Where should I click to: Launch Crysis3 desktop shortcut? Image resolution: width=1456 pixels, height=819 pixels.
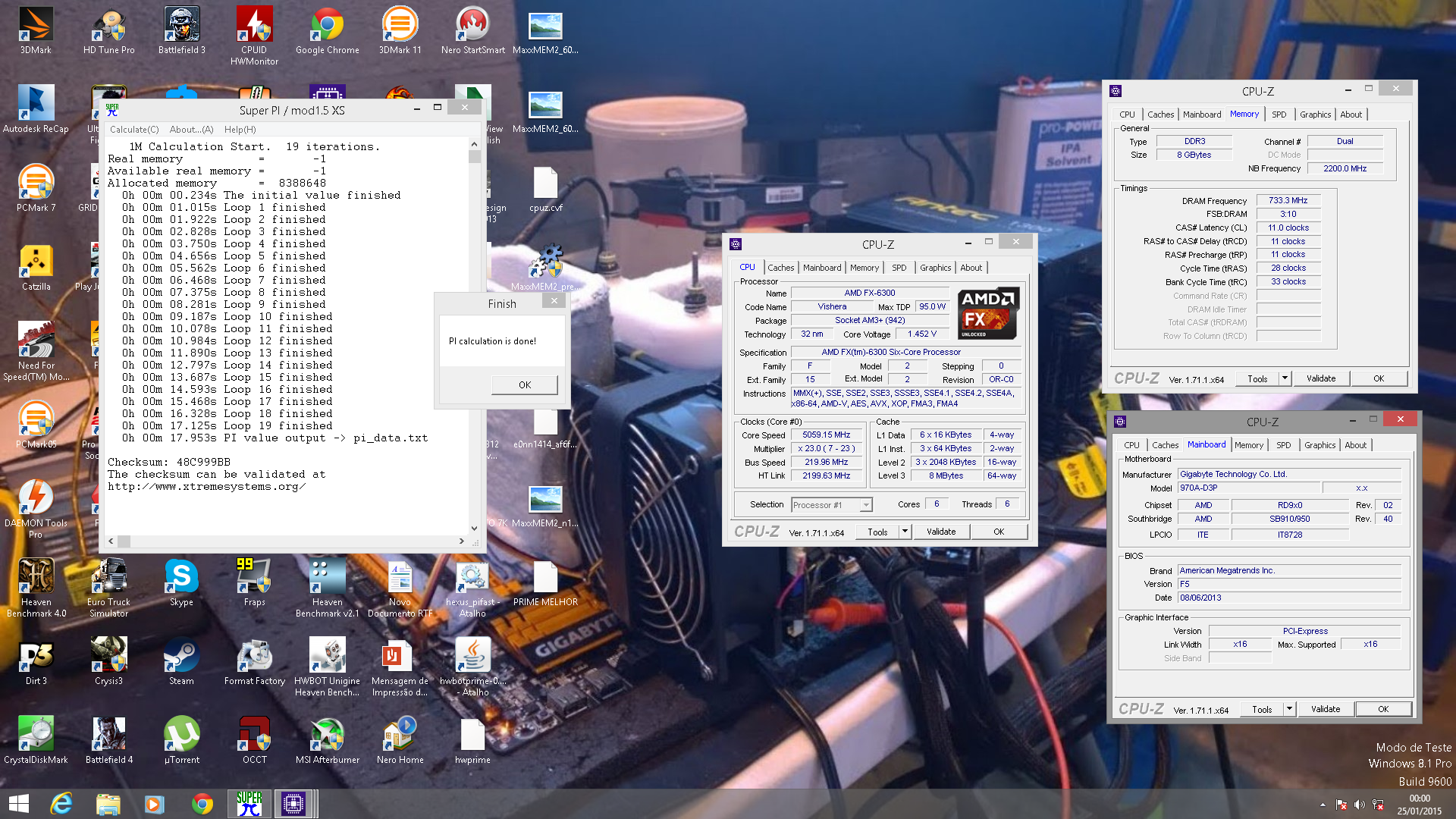click(x=108, y=661)
